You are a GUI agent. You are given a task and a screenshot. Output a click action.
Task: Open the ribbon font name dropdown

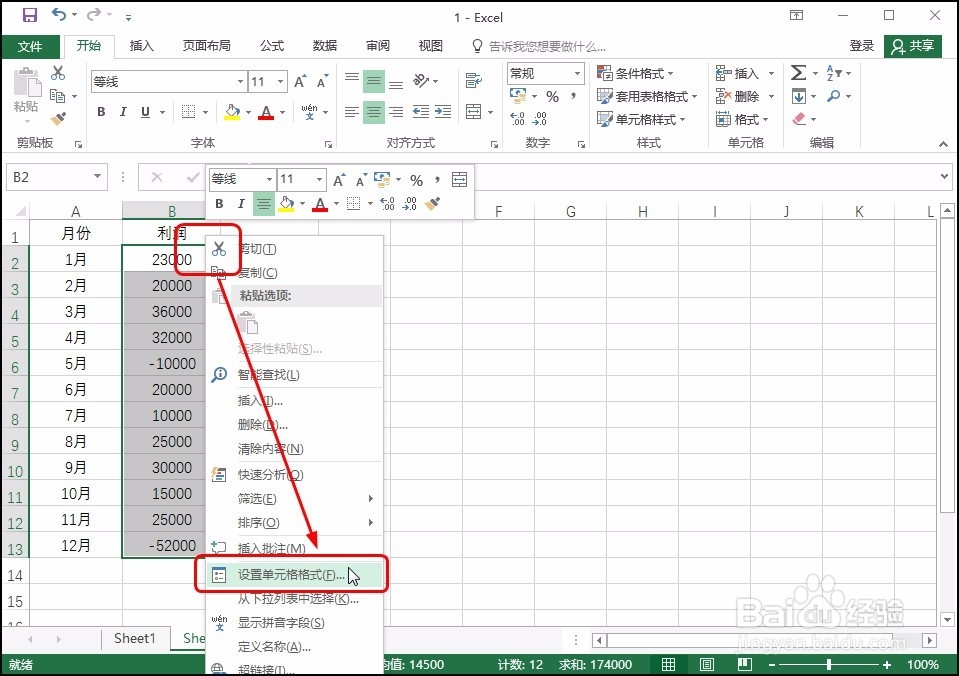point(240,81)
